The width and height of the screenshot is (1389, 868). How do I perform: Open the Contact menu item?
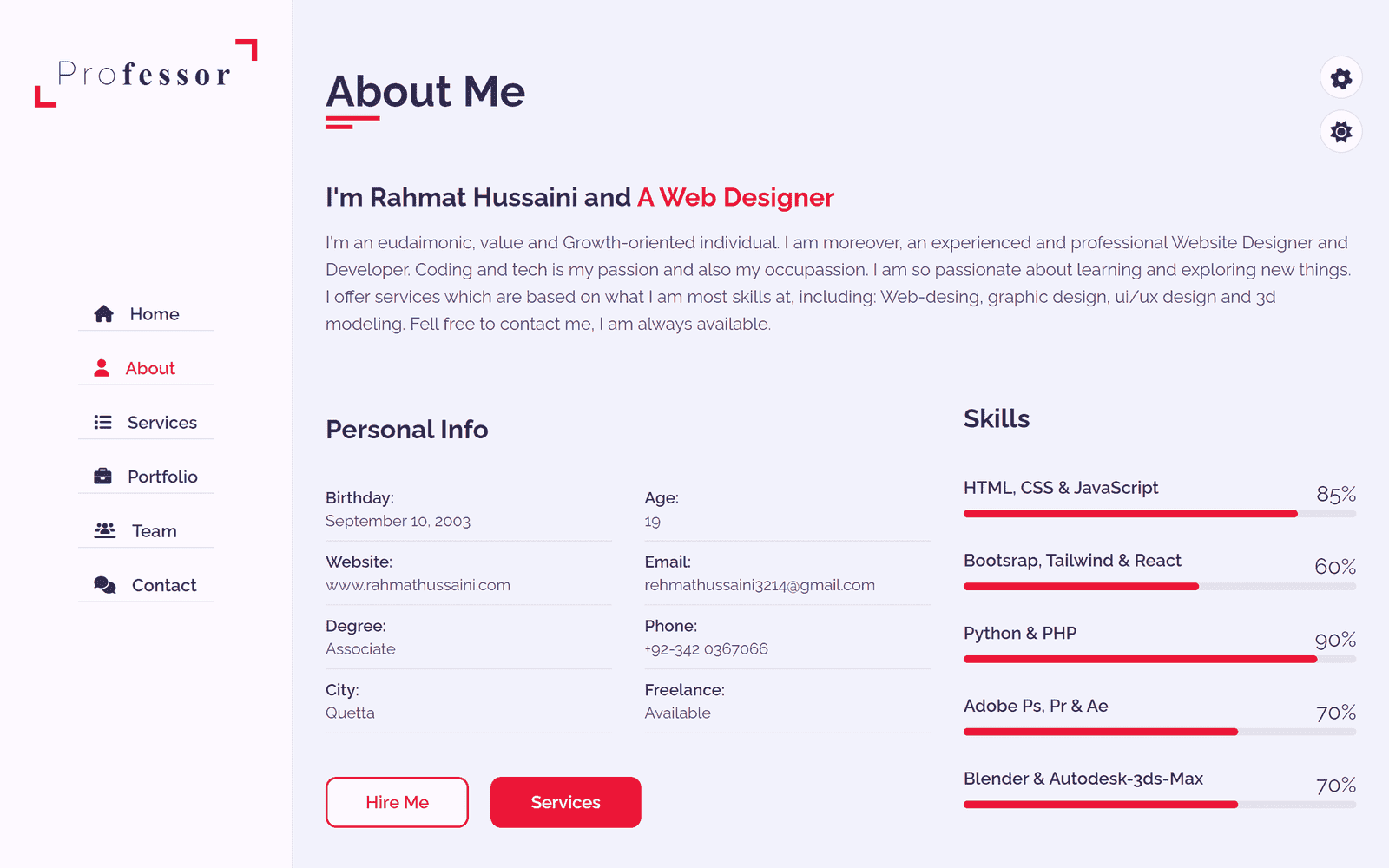point(164,585)
